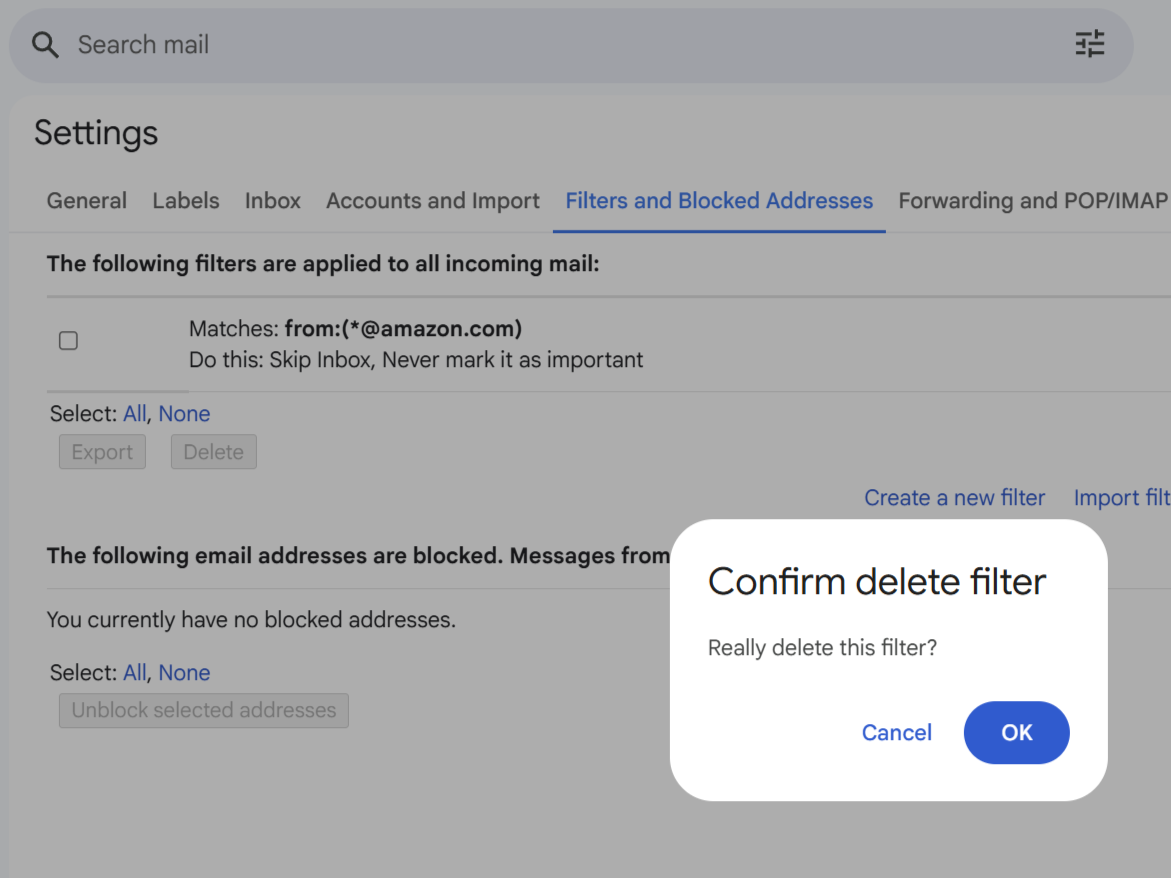Open search options filter icon
The image size is (1171, 878).
pyautogui.click(x=1089, y=44)
